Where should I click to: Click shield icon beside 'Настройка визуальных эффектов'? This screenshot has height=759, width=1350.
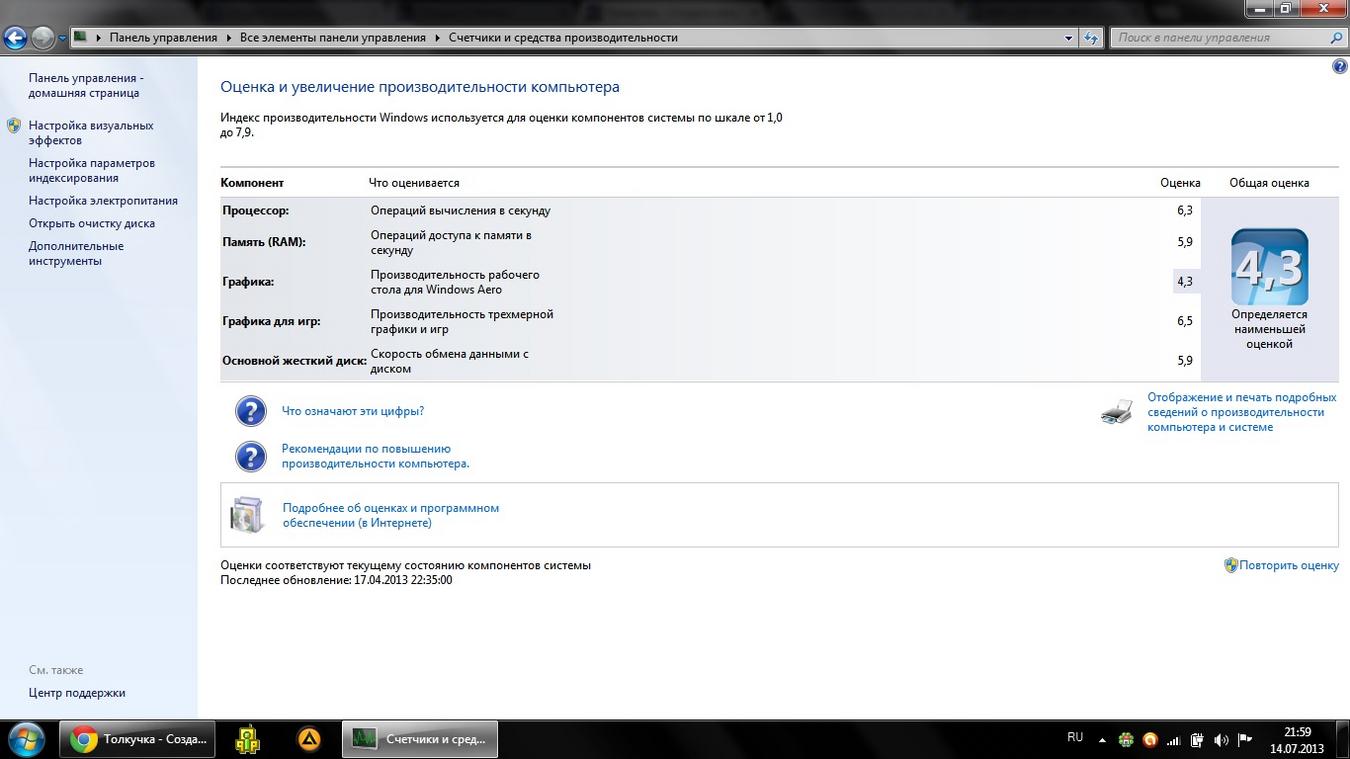14,126
